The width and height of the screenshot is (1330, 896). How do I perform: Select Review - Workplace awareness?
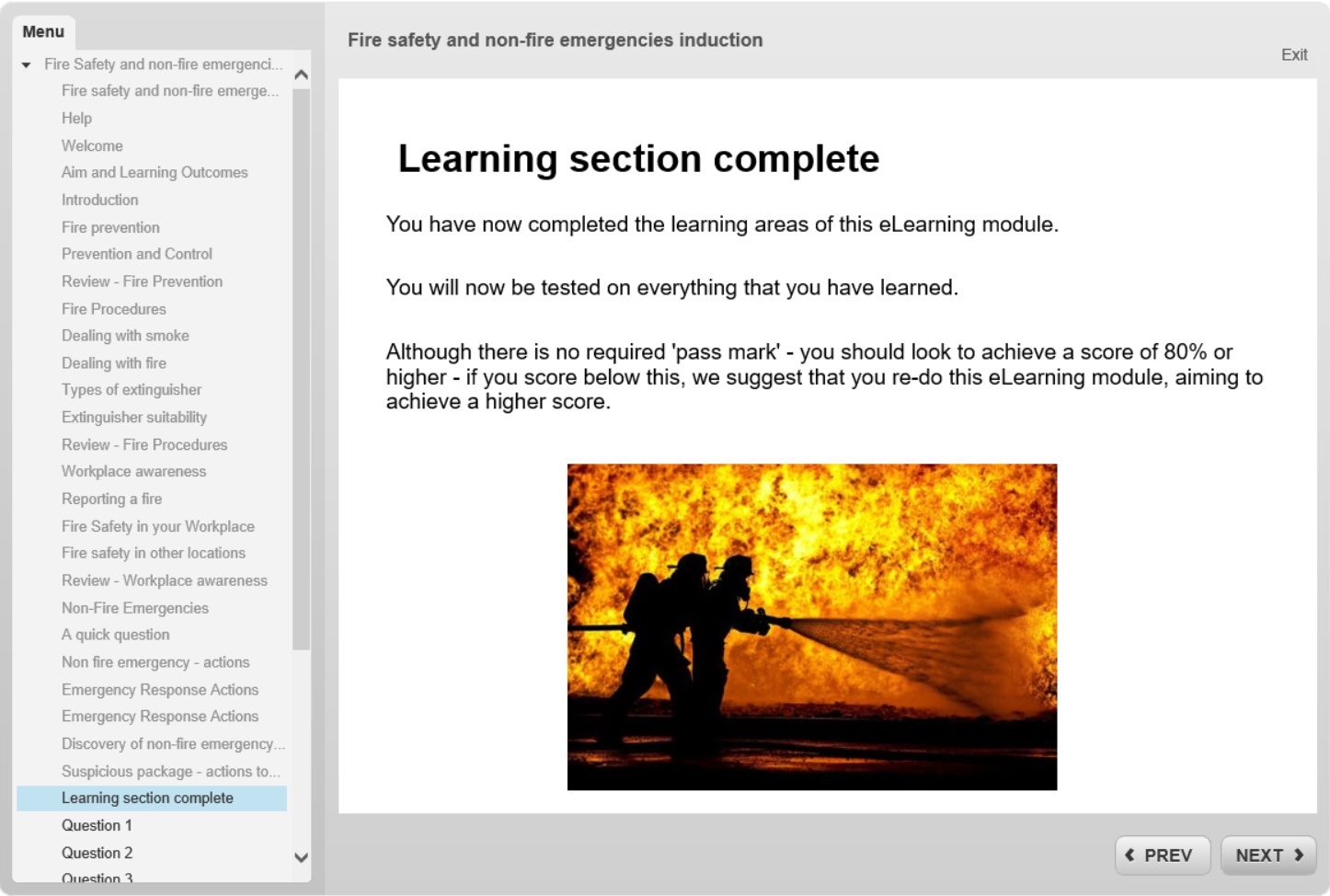click(x=165, y=580)
